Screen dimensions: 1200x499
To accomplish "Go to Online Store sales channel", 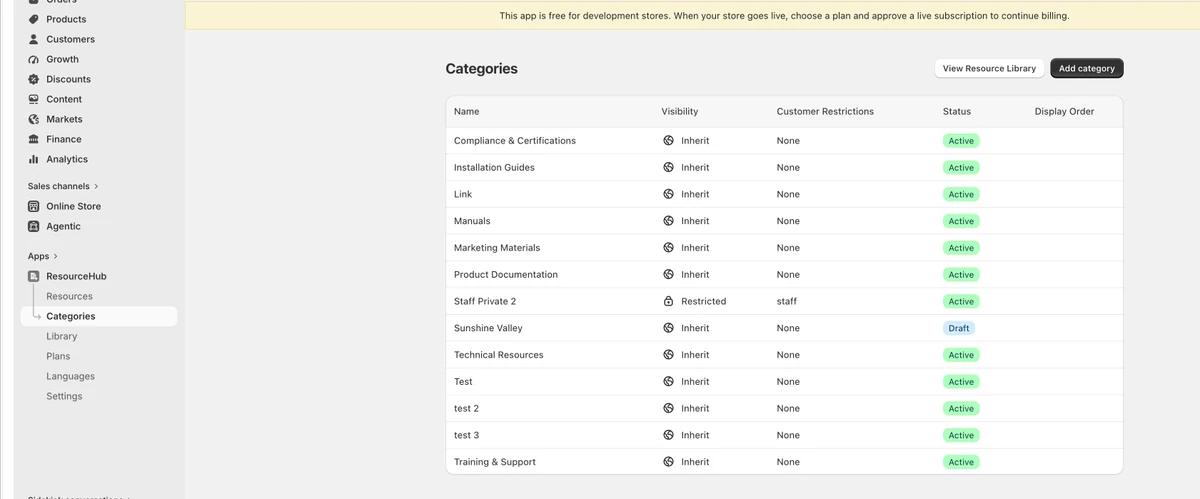I will [73, 206].
